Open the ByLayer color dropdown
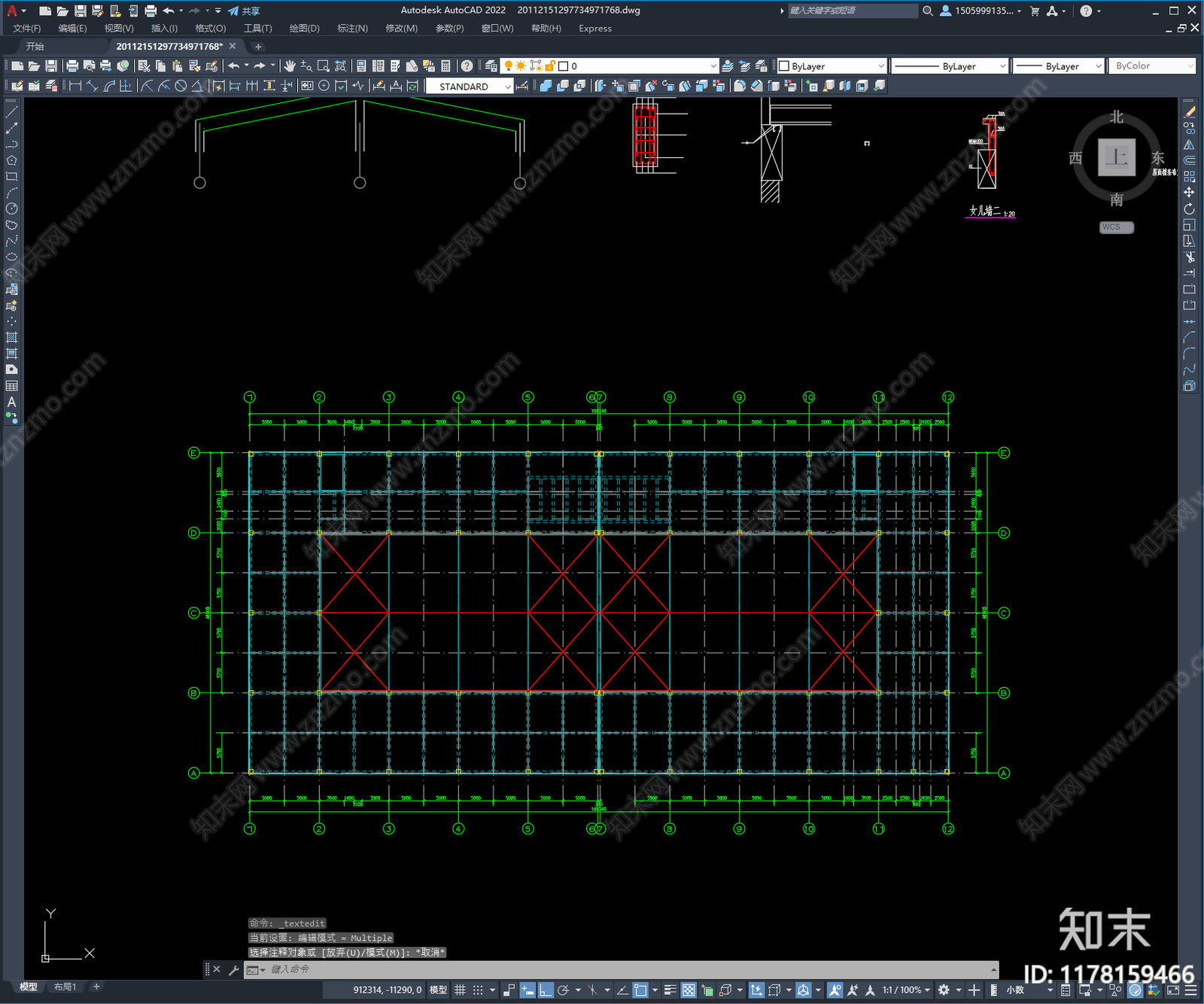The width and height of the screenshot is (1204, 1004). point(832,66)
